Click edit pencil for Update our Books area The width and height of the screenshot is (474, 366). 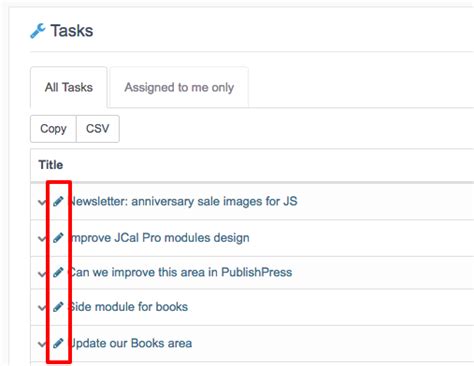pyautogui.click(x=58, y=343)
